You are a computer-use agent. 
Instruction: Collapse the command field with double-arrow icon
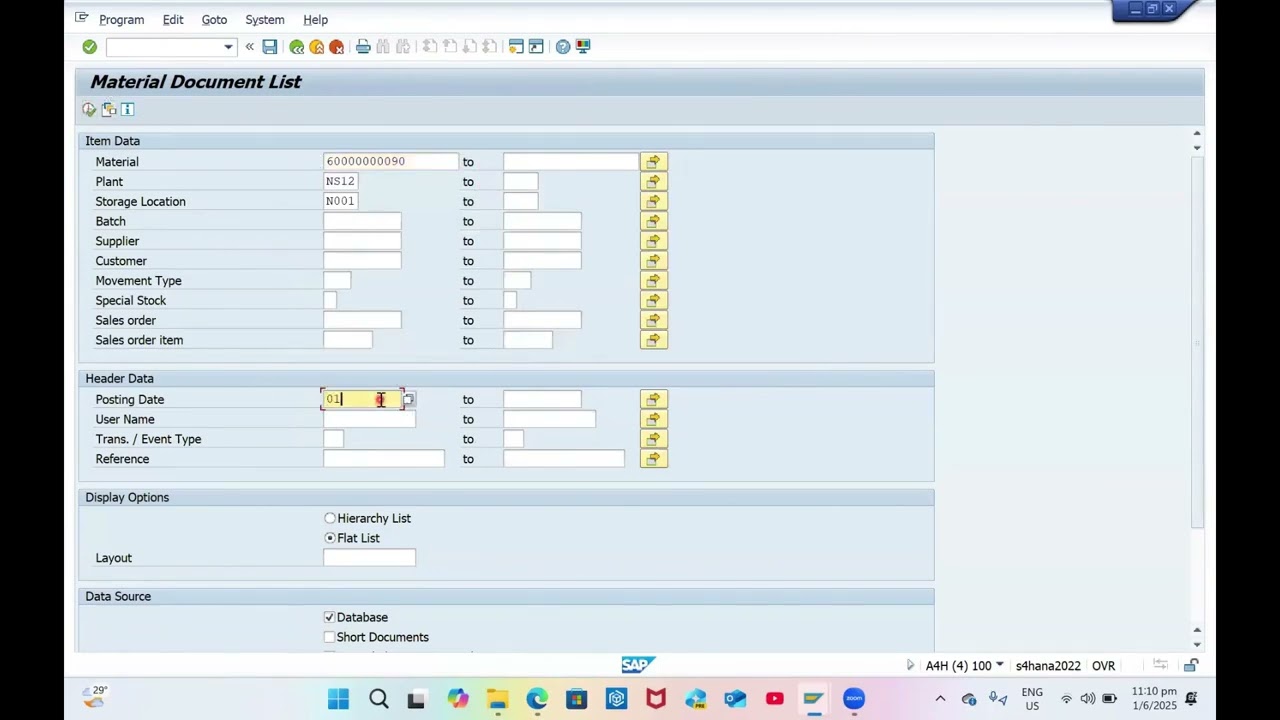(250, 47)
